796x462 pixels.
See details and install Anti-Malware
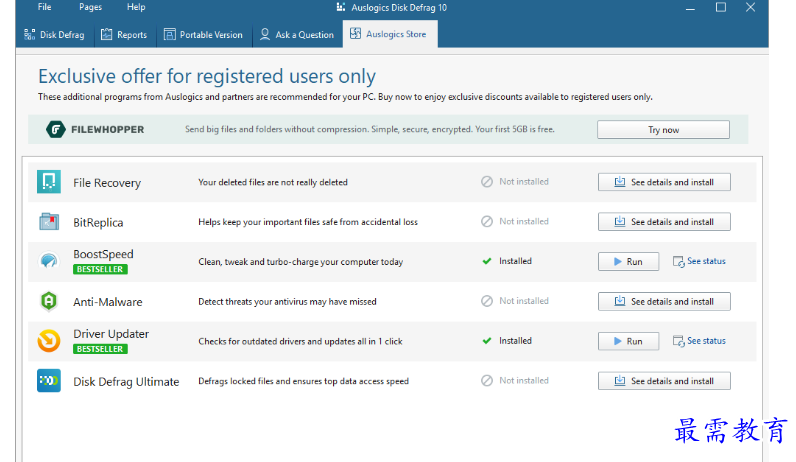coord(664,302)
